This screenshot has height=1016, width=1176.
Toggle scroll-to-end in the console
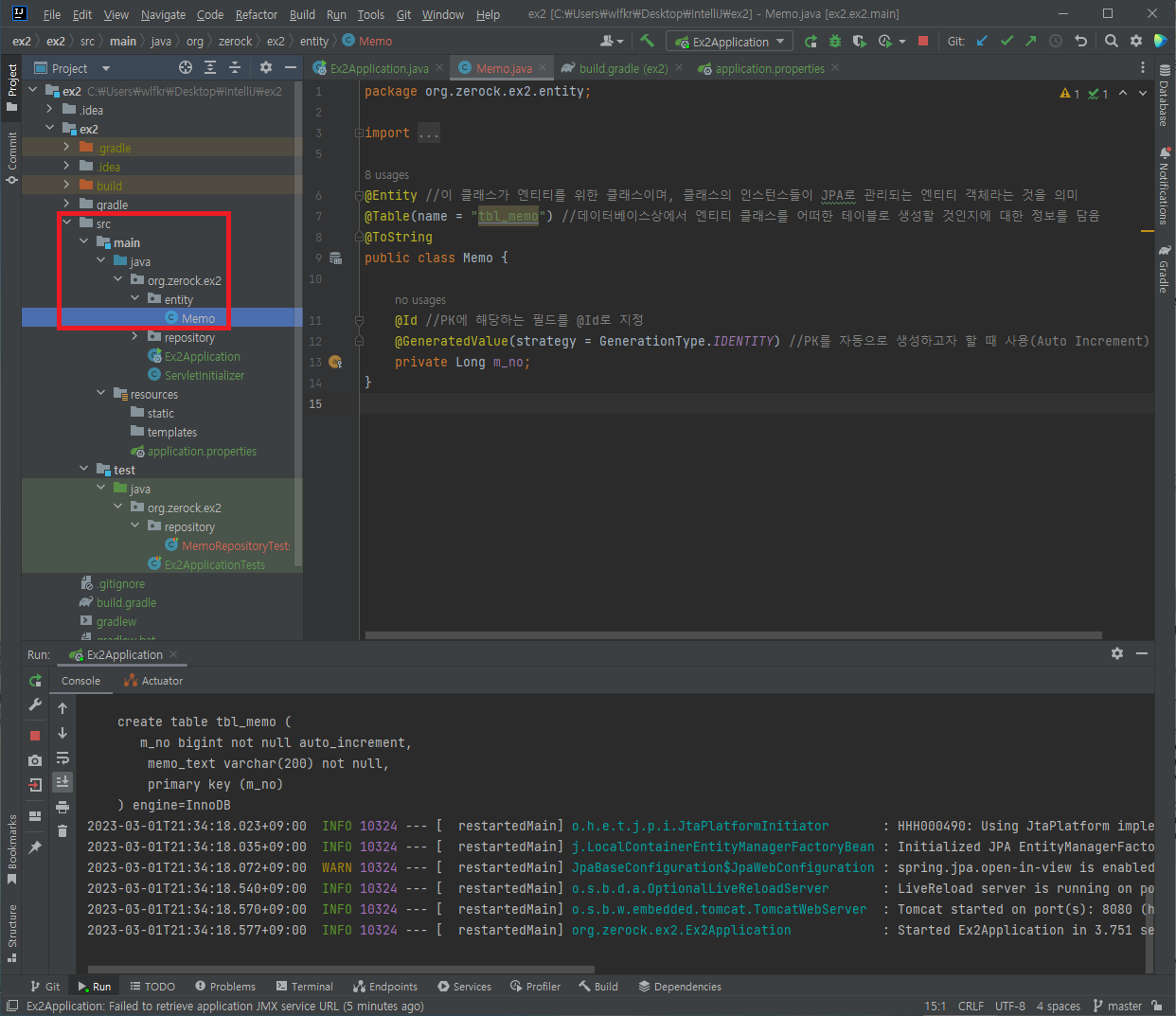pyautogui.click(x=62, y=781)
